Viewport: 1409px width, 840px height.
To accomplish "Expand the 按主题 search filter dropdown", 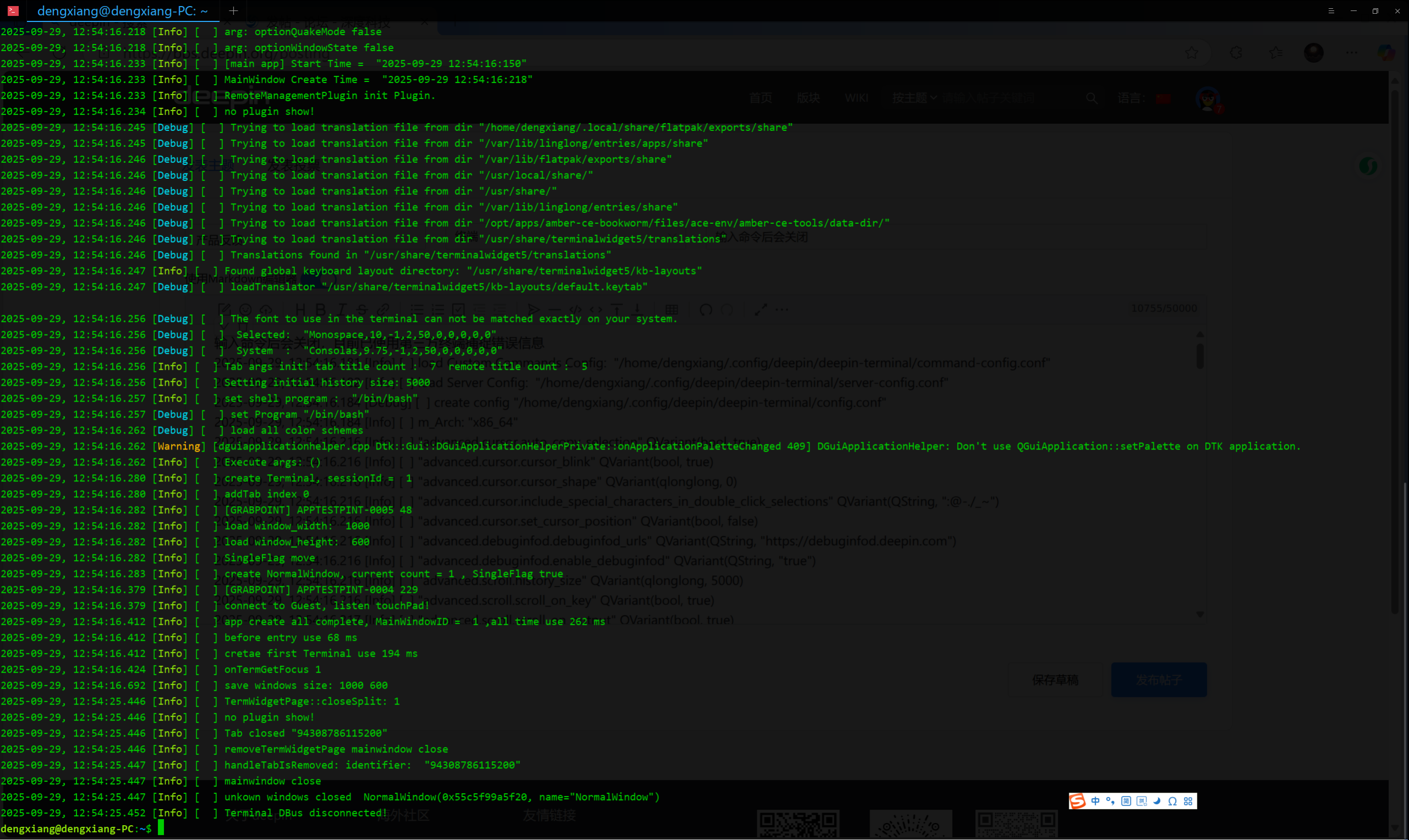I will pos(914,98).
